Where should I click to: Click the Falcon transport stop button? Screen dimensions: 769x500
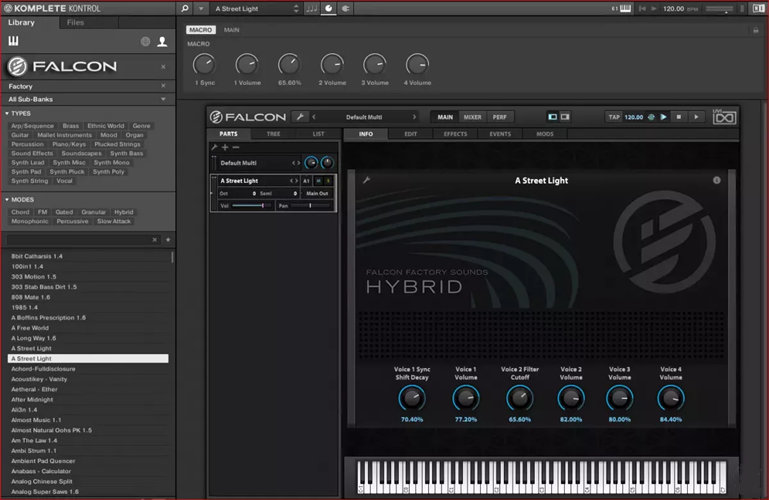[x=679, y=117]
